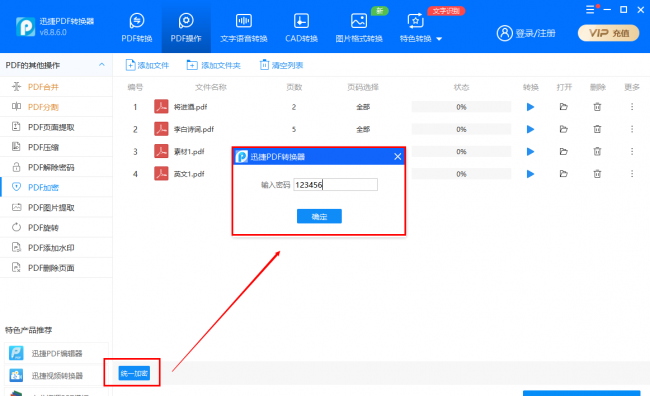Switch to PDF操作 tab

pos(186,28)
